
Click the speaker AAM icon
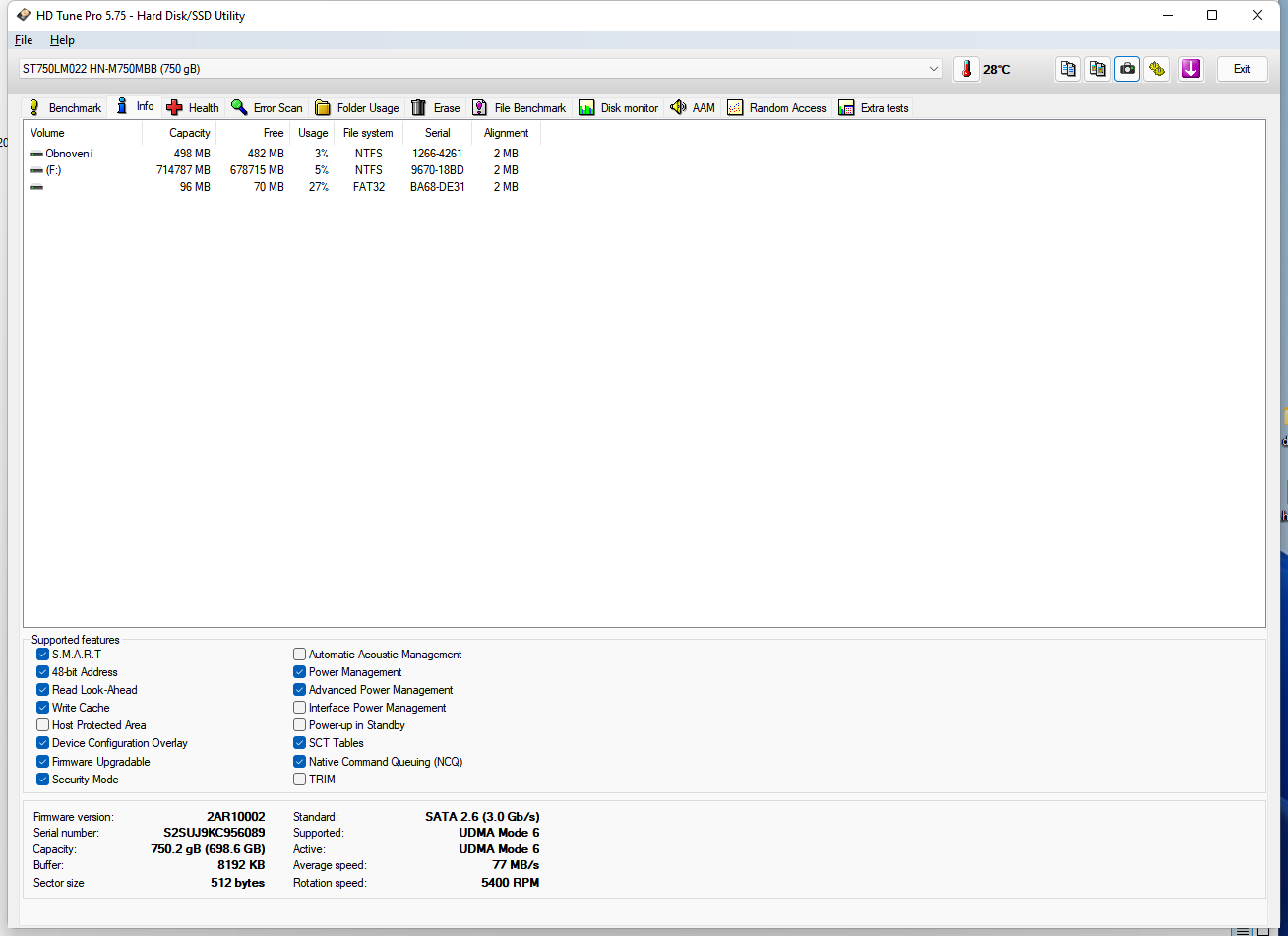pos(678,107)
